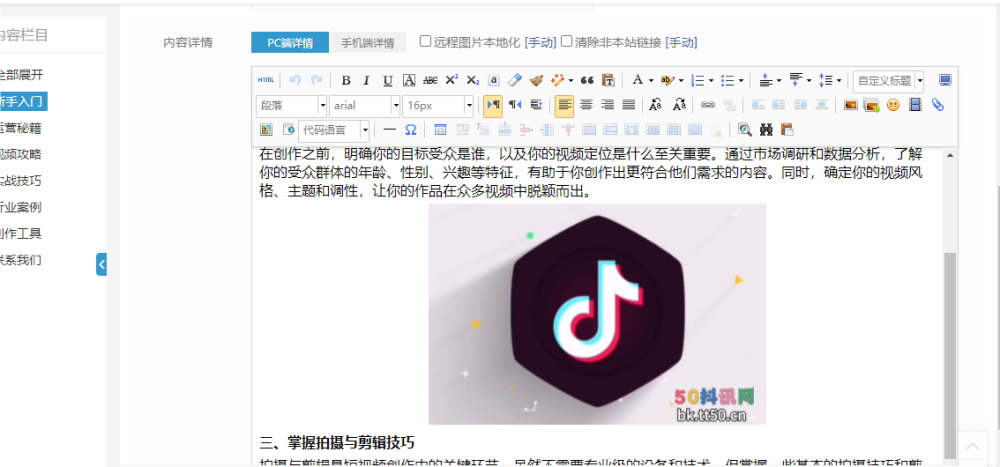1000x467 pixels.
Task: Select 新手入门 sidebar item
Action: (22, 101)
